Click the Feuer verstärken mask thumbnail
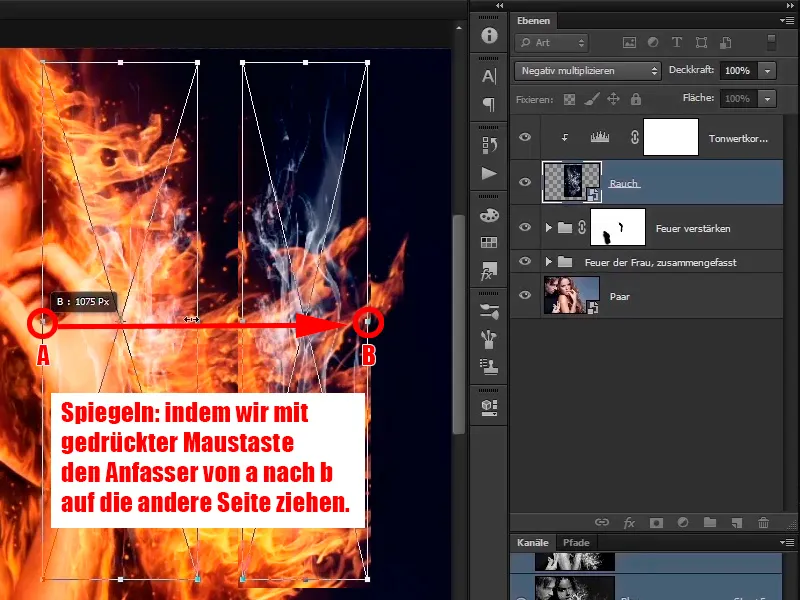800x600 pixels. (x=618, y=228)
